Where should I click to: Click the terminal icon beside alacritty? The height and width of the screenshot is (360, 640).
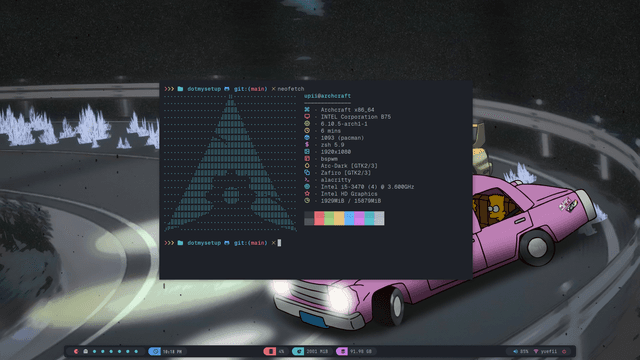[x=307, y=180]
